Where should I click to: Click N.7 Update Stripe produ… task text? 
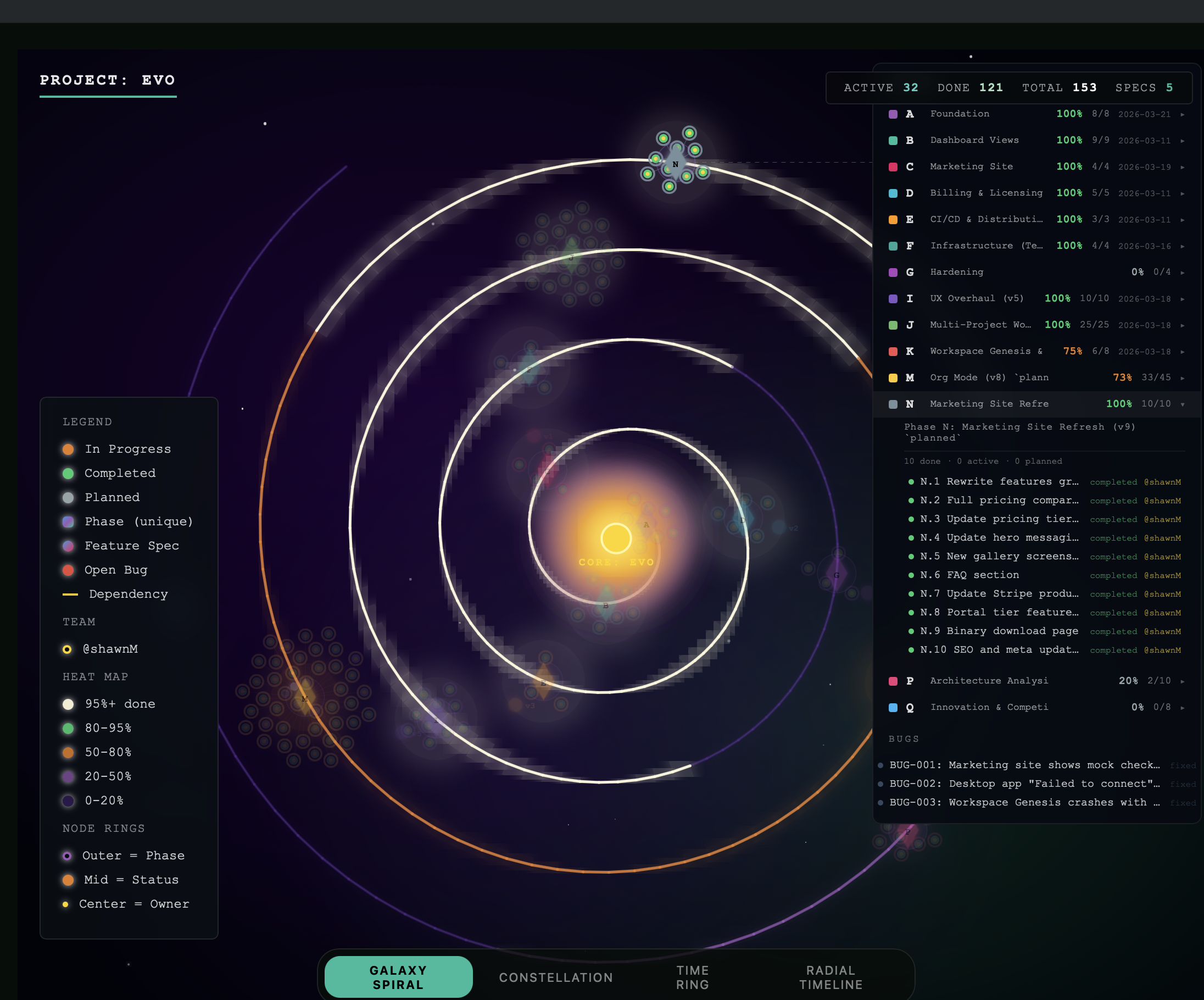[999, 593]
